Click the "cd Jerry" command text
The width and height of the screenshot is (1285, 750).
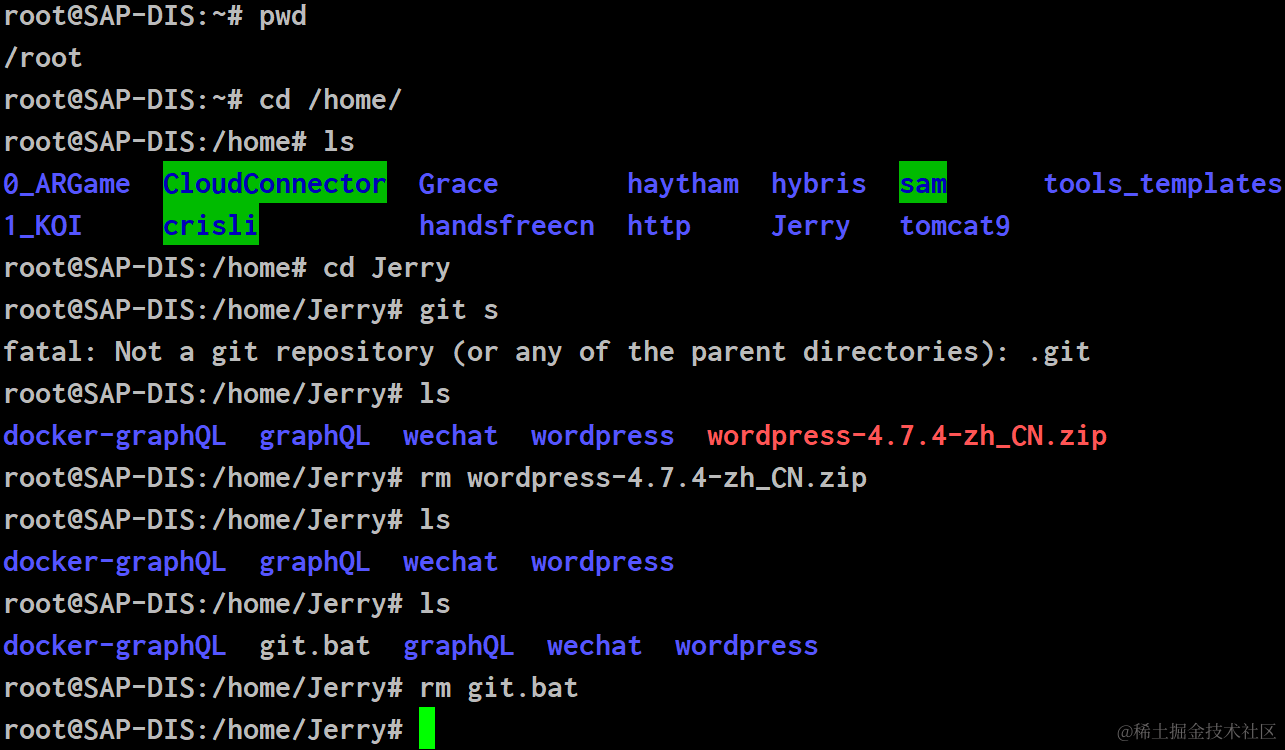pos(387,268)
